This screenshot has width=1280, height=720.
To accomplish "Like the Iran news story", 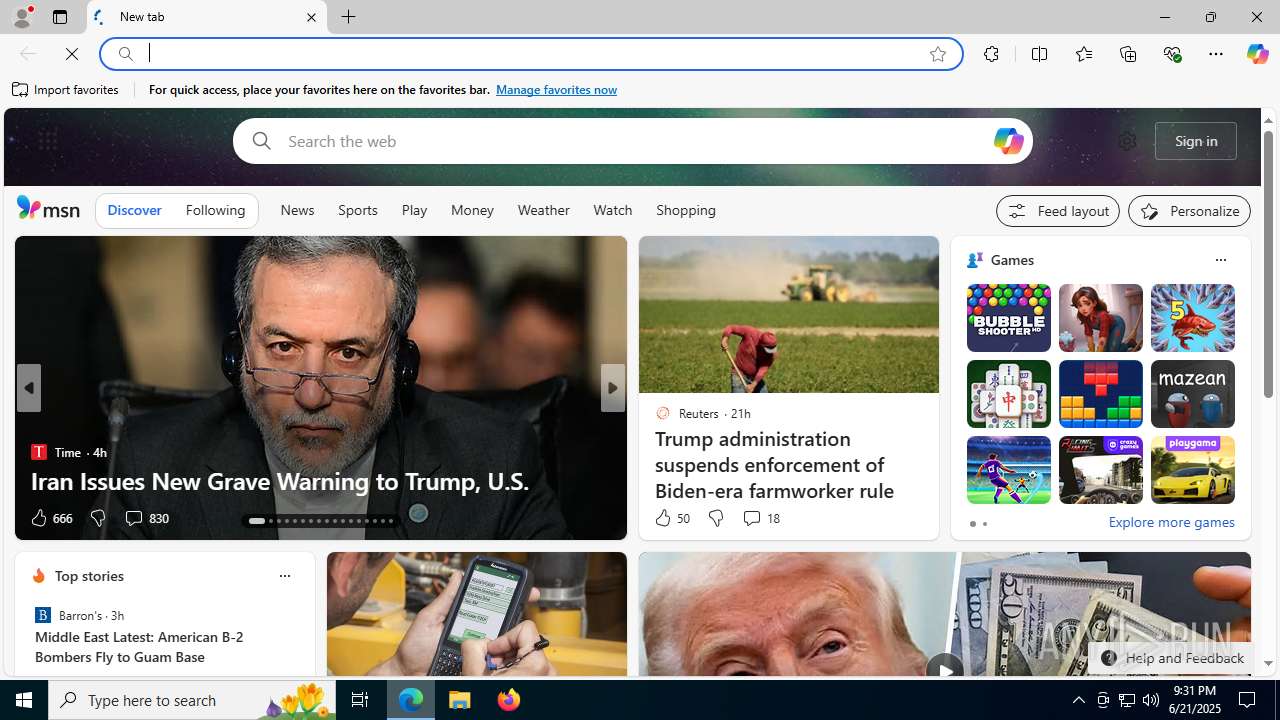I will click(x=50, y=518).
